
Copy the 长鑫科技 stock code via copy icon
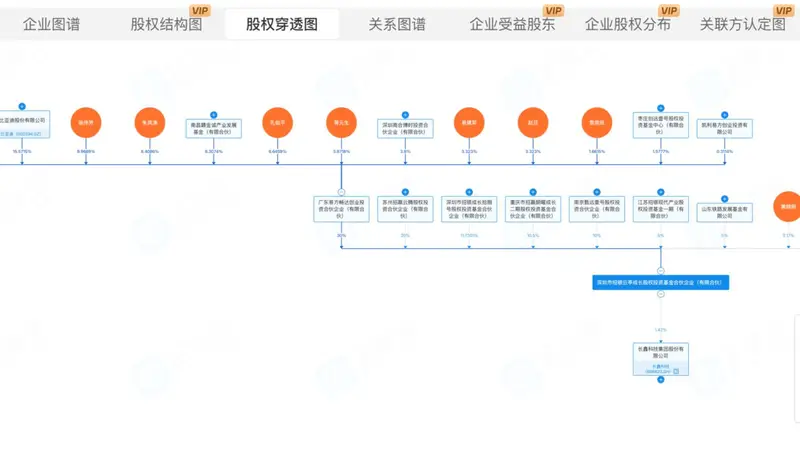(x=676, y=371)
